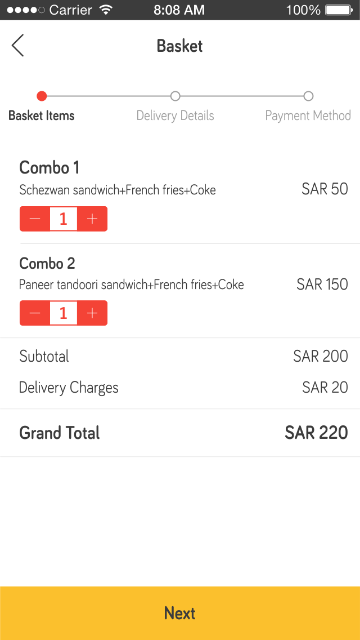
Task: Tap the WiFi icon in status bar
Action: pyautogui.click(x=106, y=10)
